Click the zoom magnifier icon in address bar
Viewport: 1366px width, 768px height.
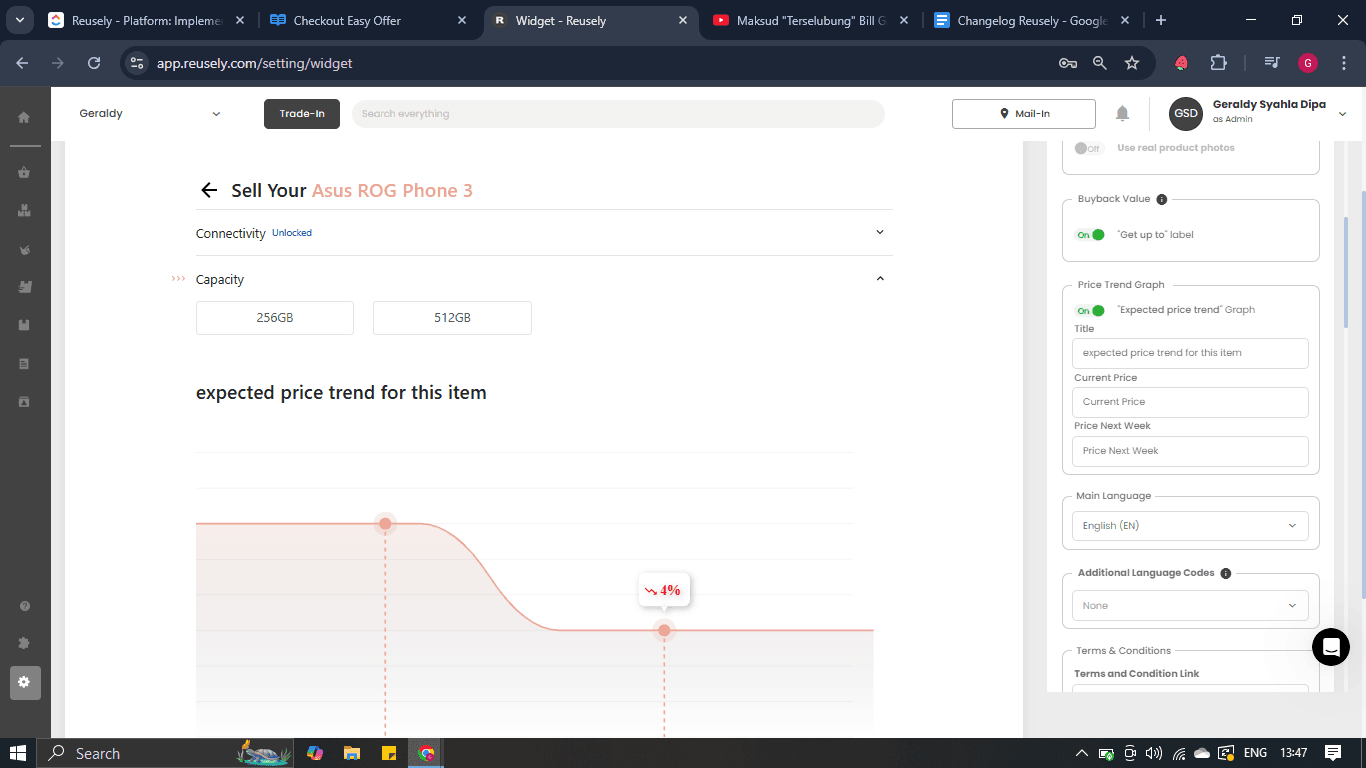(x=1100, y=62)
